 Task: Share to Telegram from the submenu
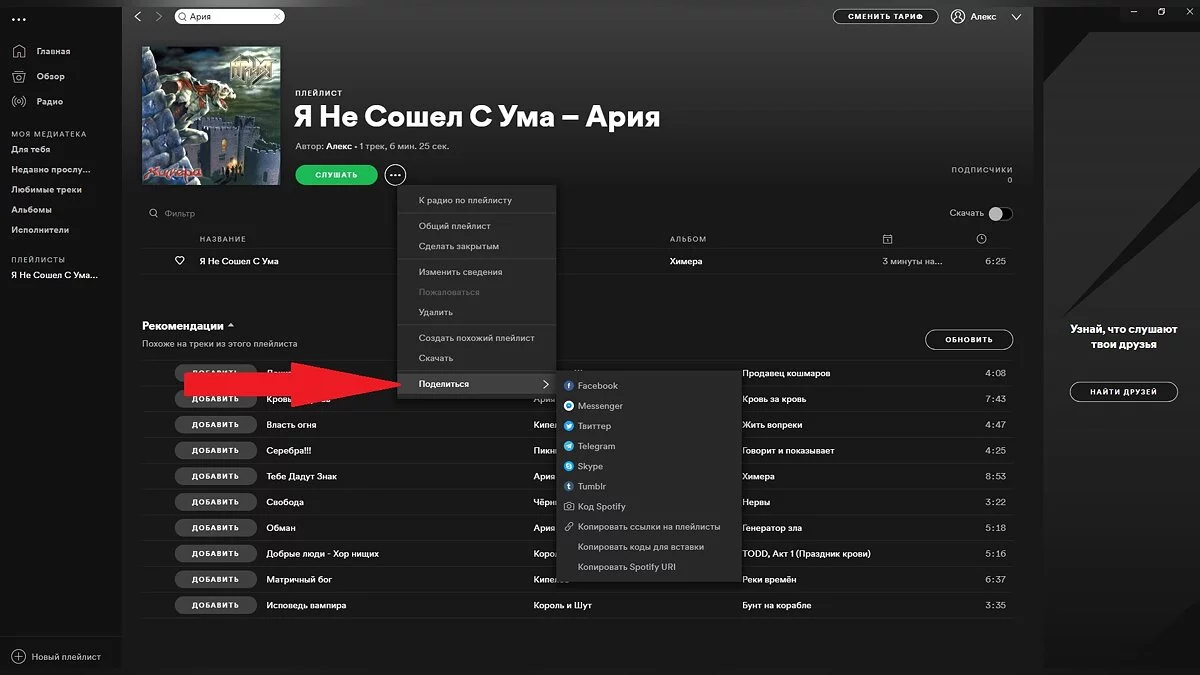[x=596, y=446]
